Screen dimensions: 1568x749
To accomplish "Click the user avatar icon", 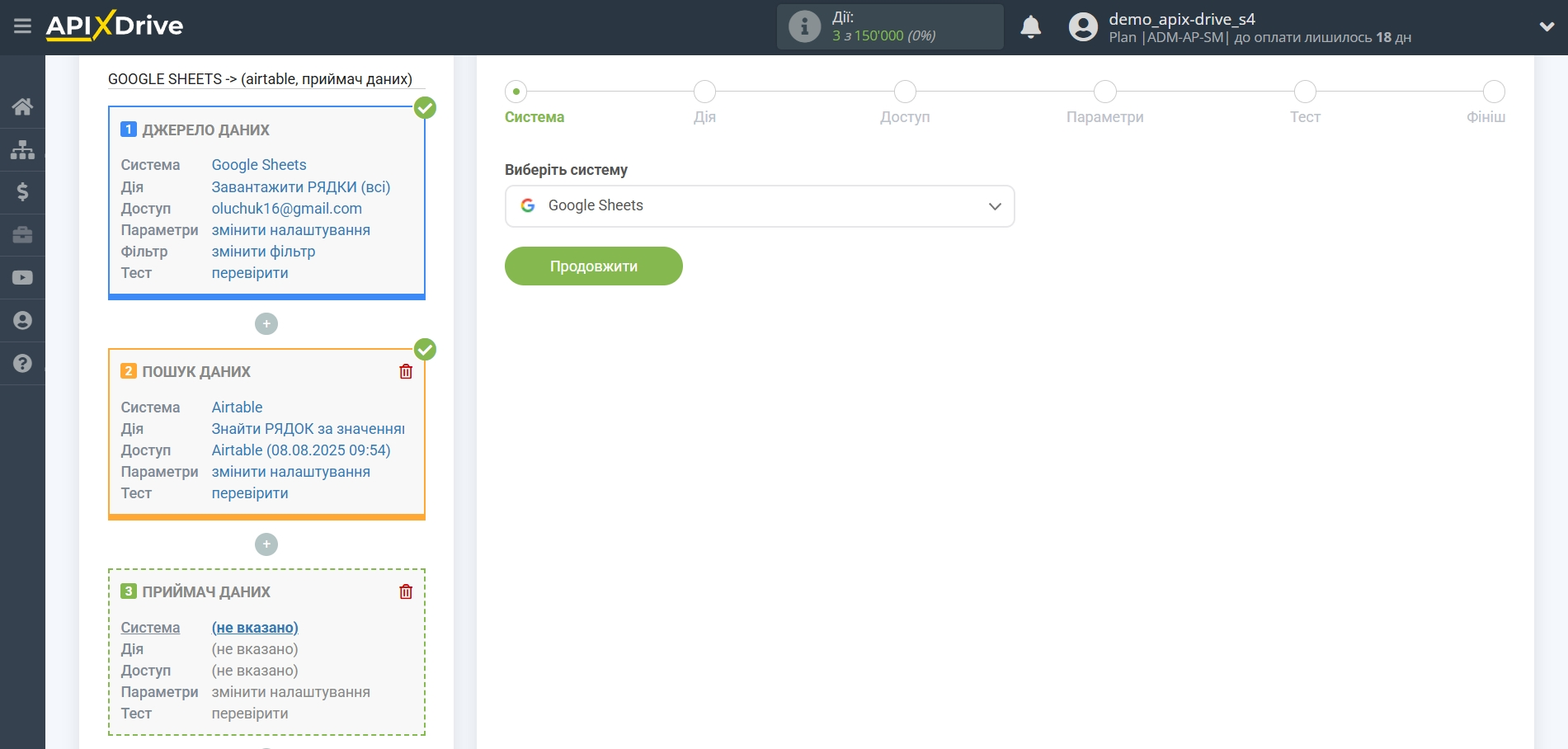I will pyautogui.click(x=1083, y=27).
